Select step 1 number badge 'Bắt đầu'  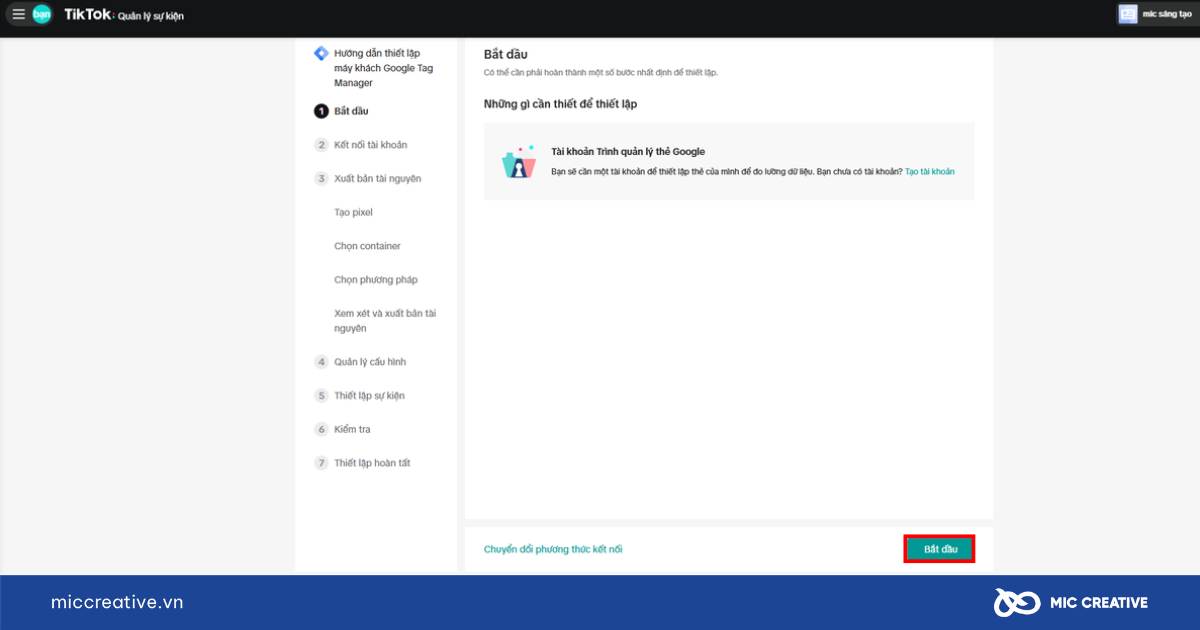321,111
